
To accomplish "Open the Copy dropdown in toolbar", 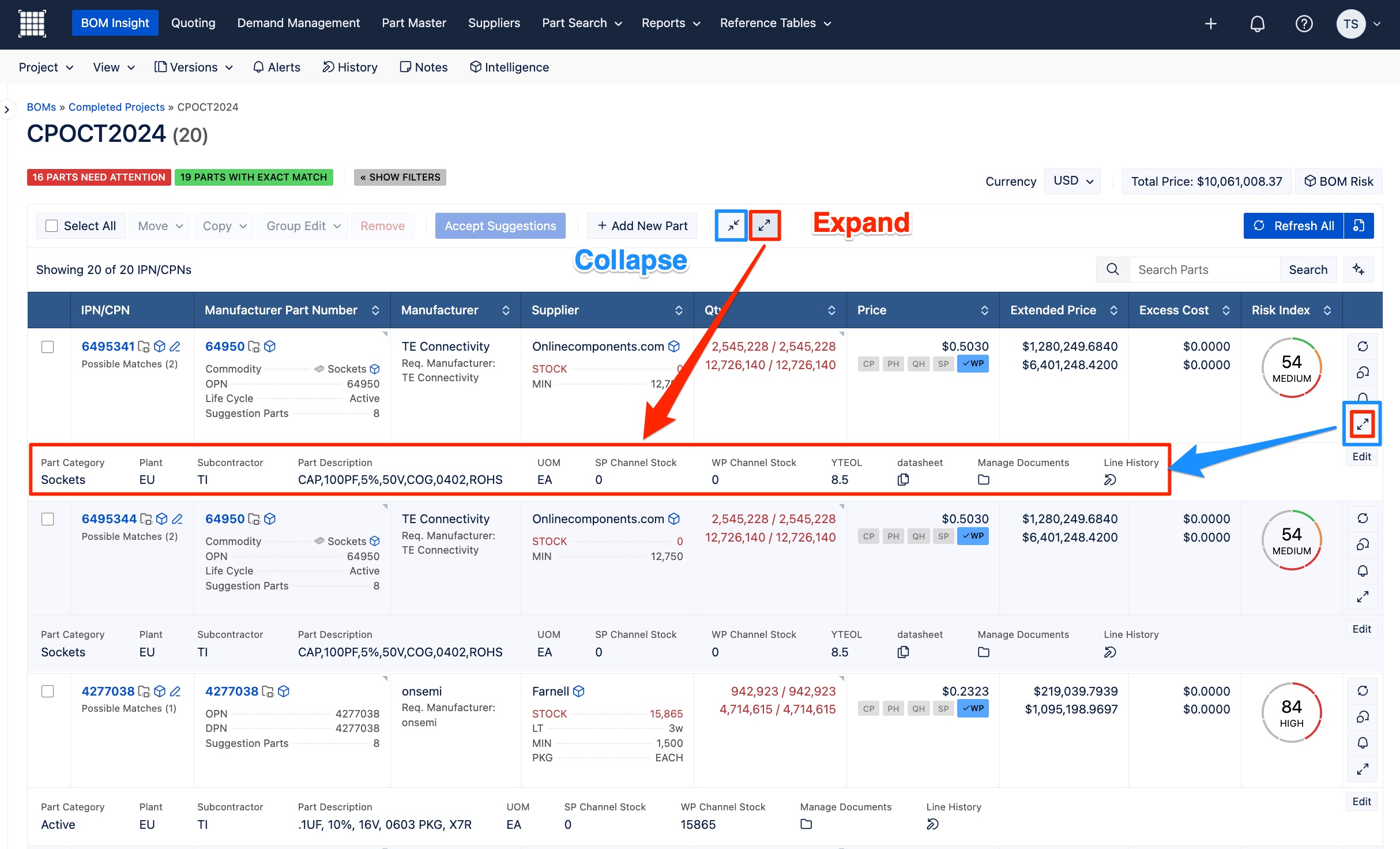I will tap(224, 226).
